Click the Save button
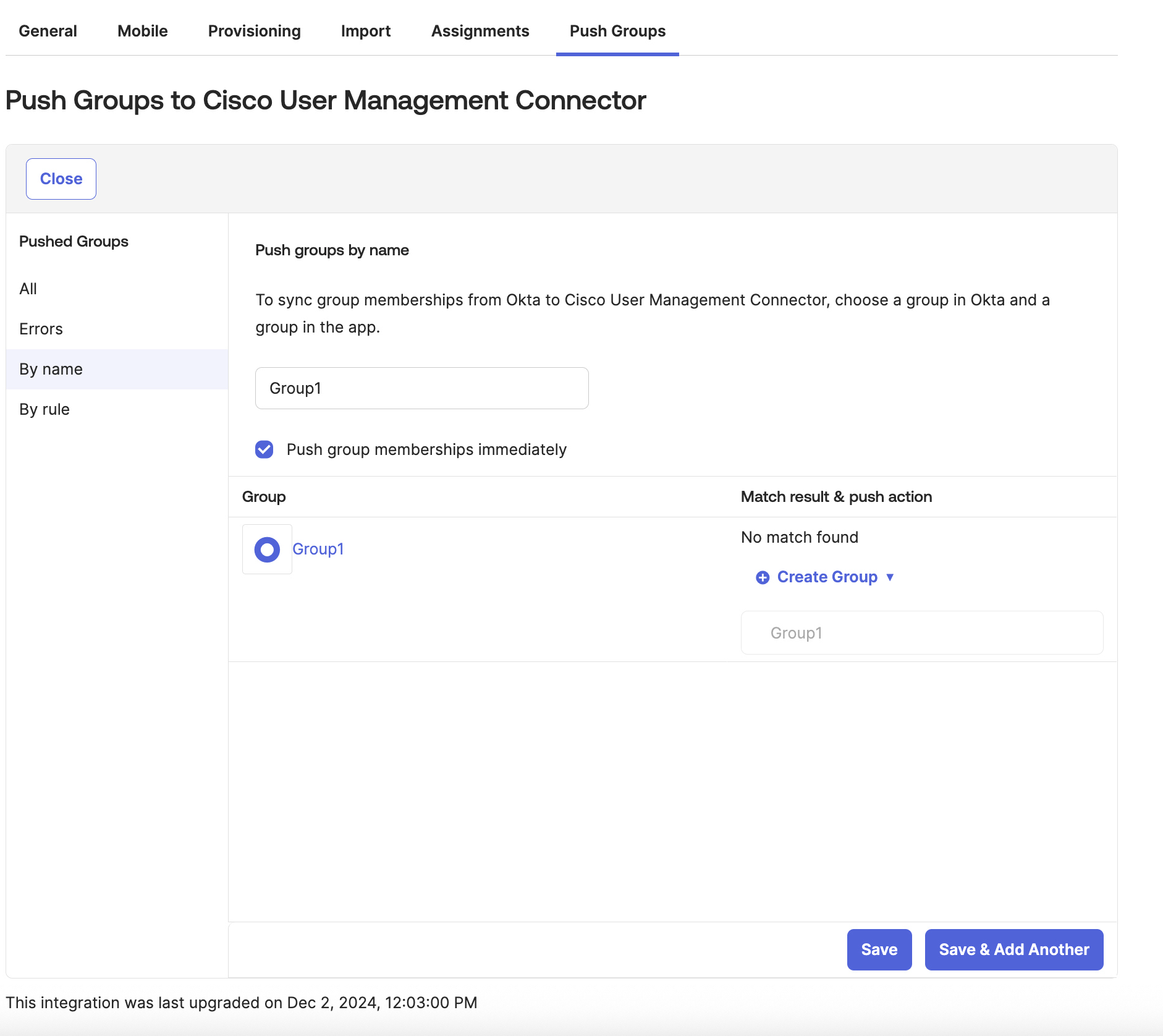This screenshot has width=1163, height=1036. [x=879, y=949]
